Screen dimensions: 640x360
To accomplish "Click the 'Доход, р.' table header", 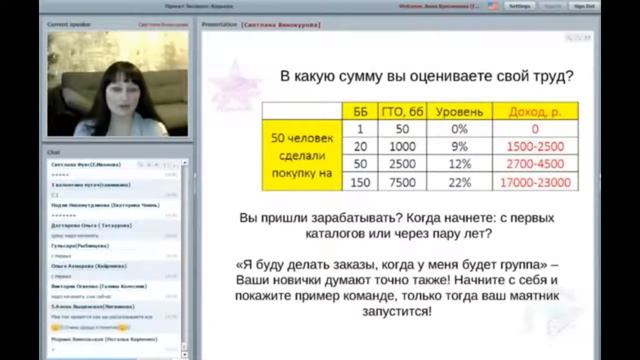I will [x=535, y=111].
